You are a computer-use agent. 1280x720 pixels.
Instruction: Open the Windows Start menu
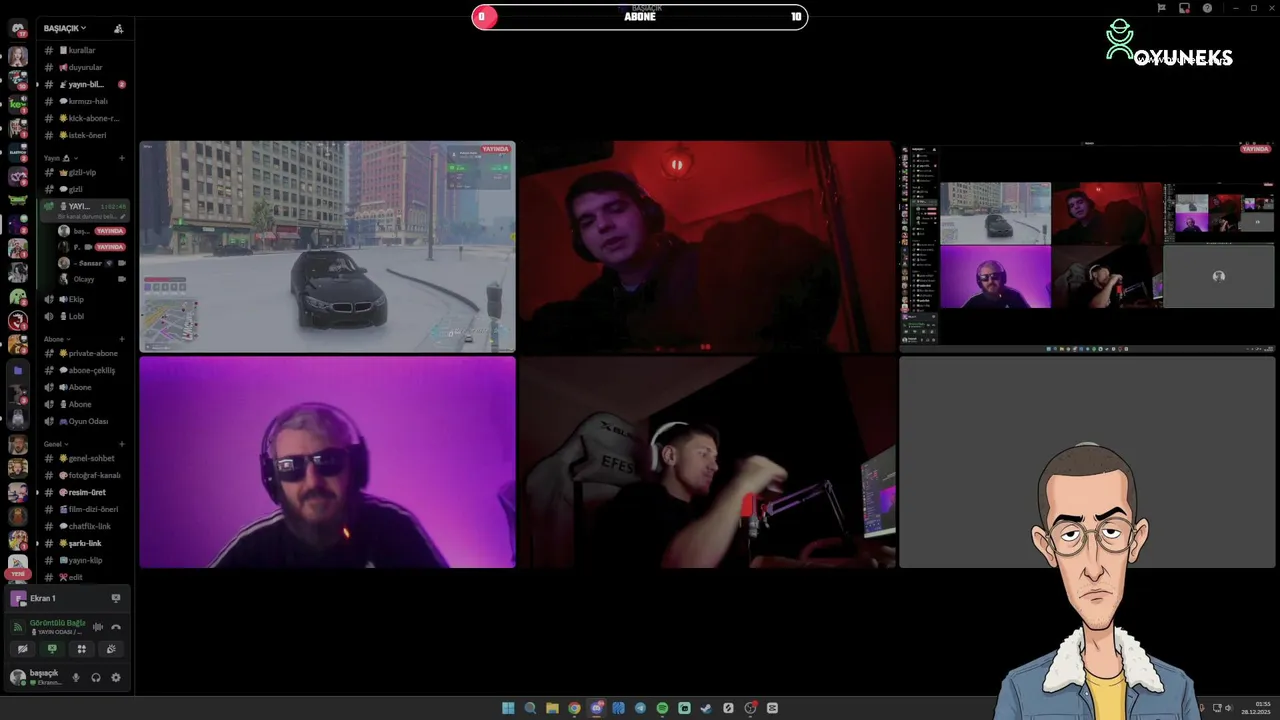click(508, 708)
